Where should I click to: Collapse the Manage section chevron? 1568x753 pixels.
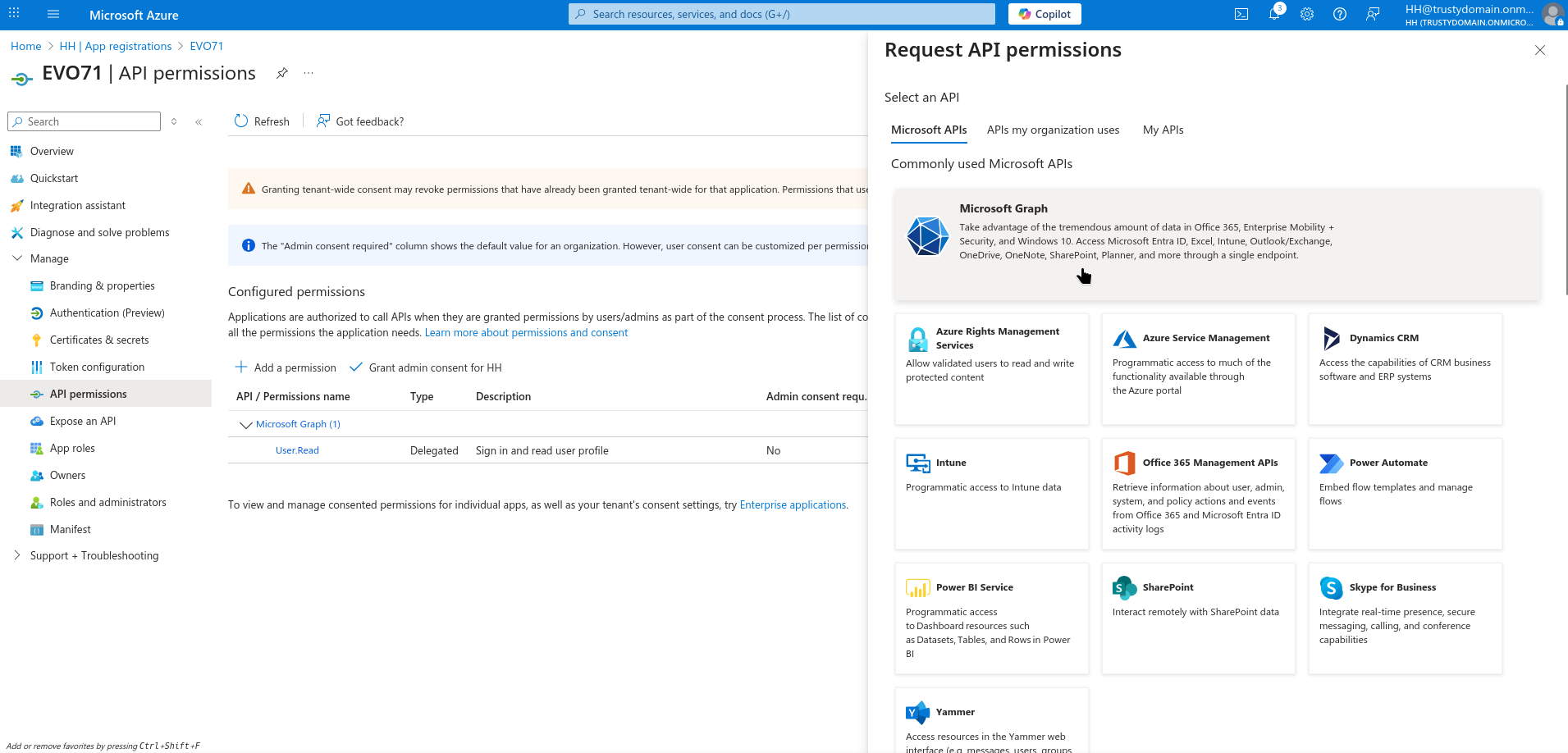[x=17, y=258]
